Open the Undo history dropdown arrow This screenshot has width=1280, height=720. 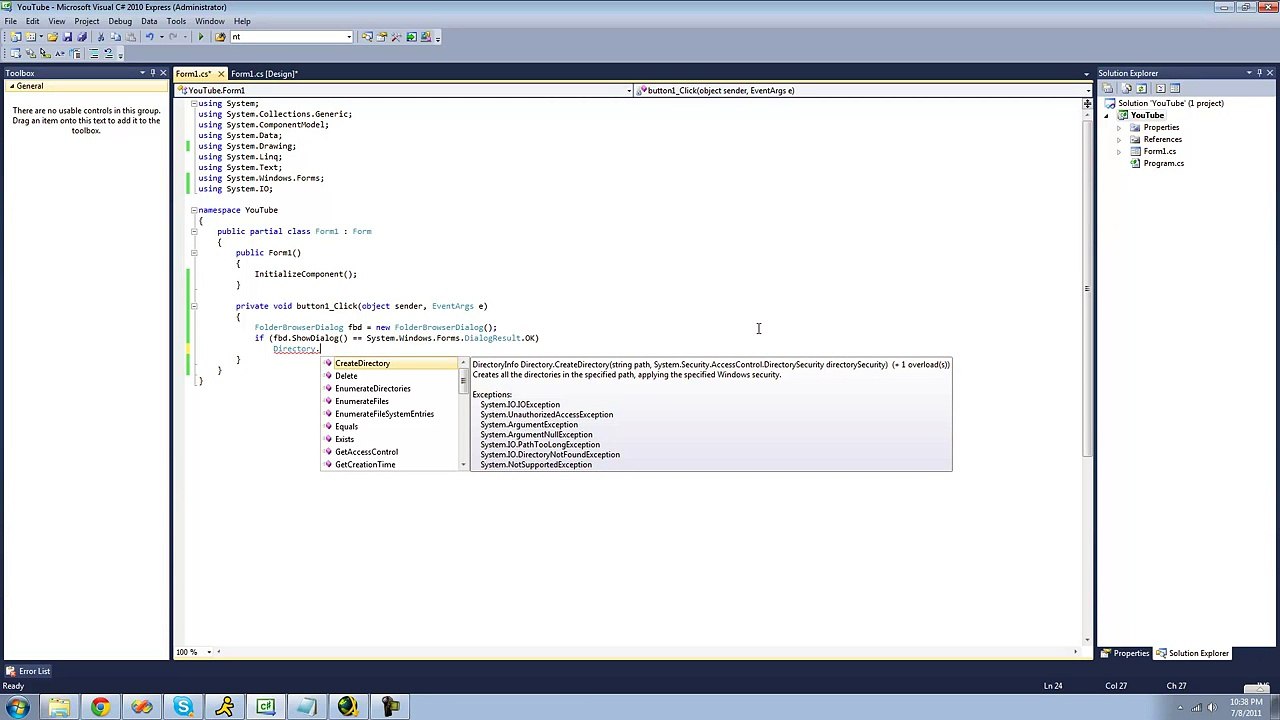point(162,37)
